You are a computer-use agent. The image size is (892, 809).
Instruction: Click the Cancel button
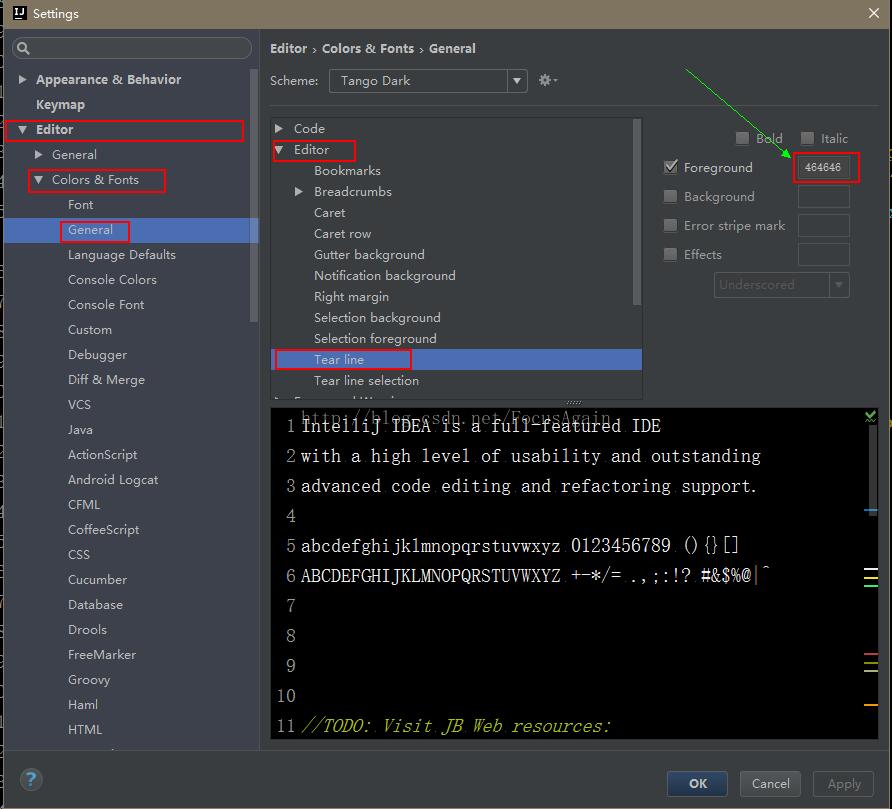(x=770, y=783)
